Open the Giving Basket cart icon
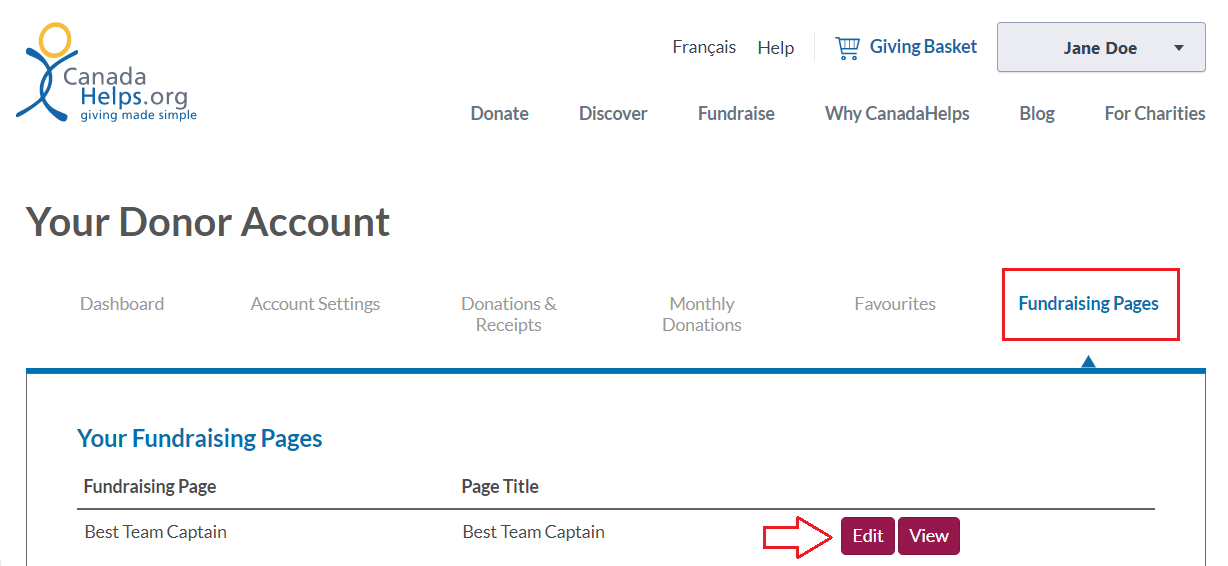The image size is (1228, 566). [x=847, y=47]
